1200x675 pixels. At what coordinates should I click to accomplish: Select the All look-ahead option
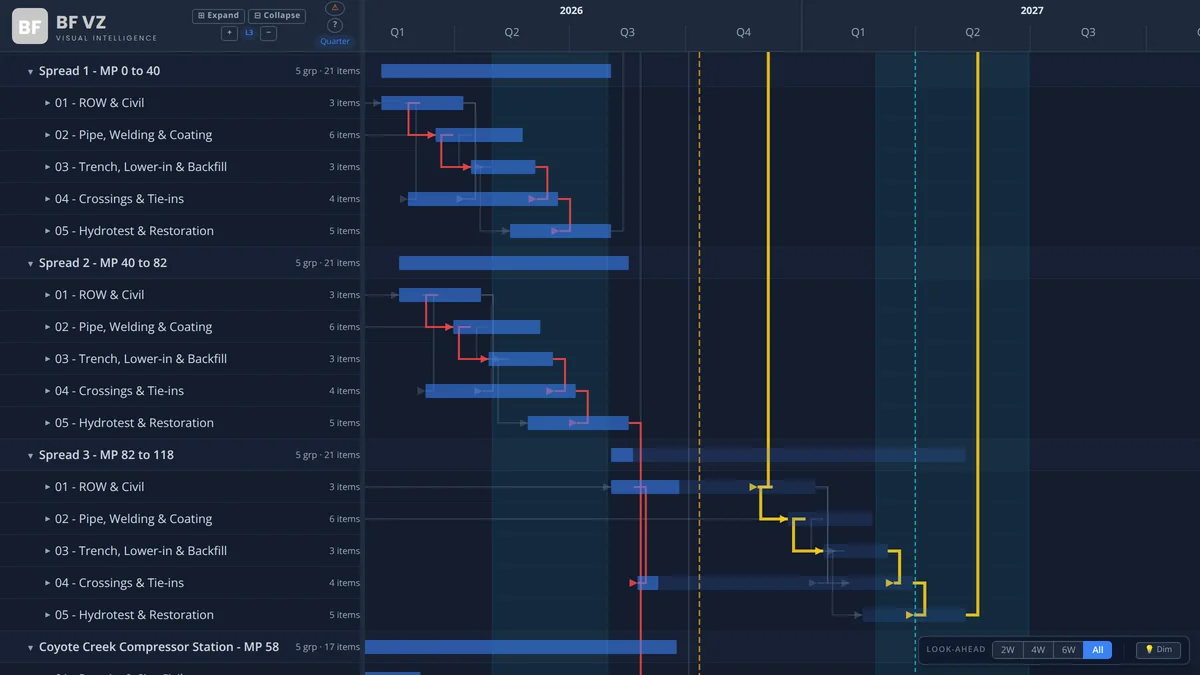[1097, 650]
